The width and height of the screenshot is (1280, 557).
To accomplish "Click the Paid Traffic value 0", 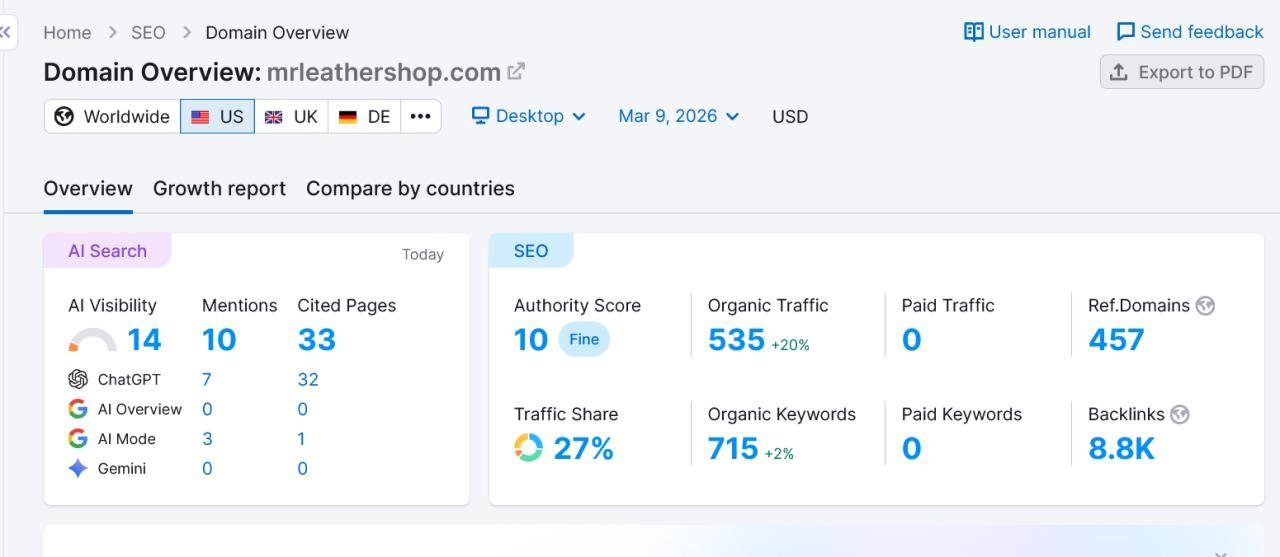I will [x=911, y=340].
